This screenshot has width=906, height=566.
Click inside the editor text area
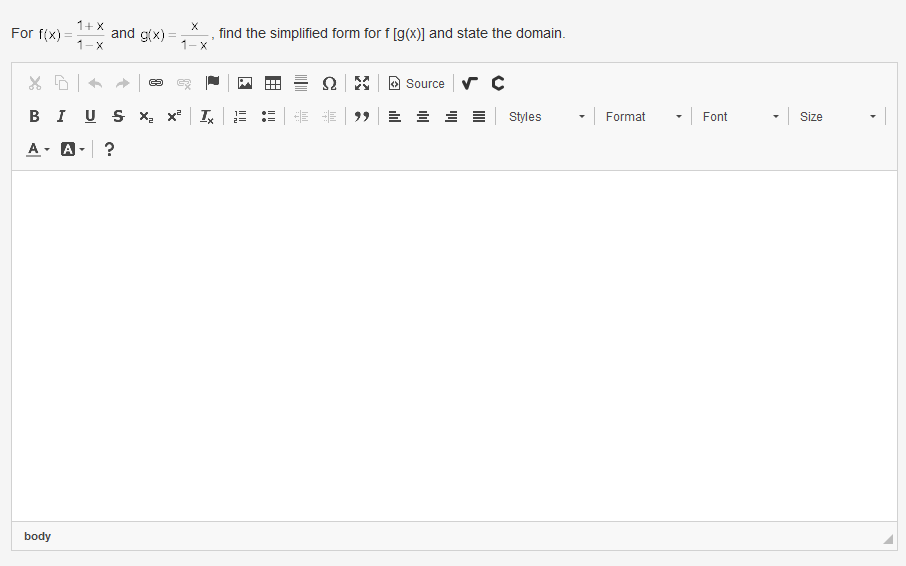454,346
